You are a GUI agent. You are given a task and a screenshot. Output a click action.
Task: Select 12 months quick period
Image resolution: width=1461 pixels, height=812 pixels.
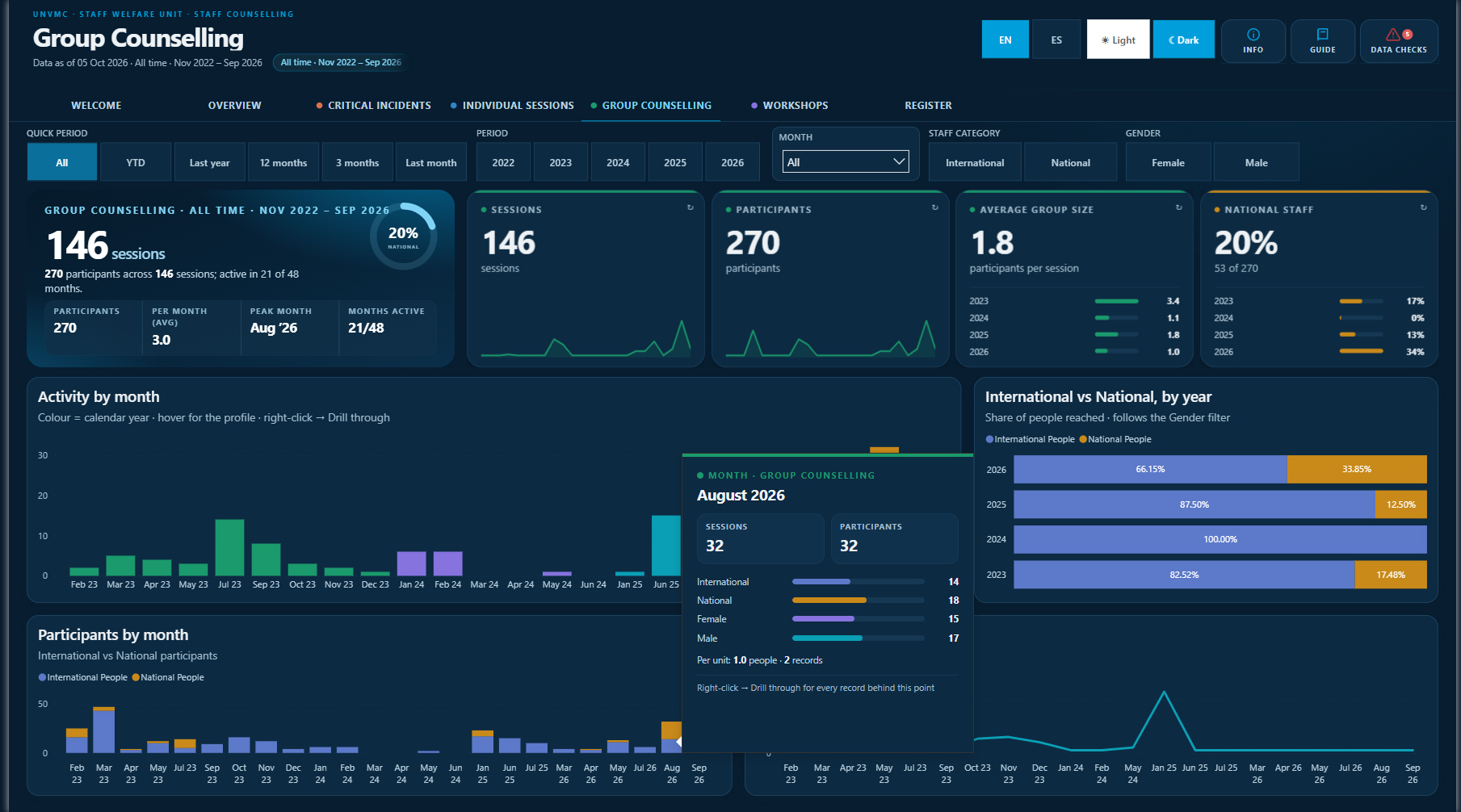point(283,162)
